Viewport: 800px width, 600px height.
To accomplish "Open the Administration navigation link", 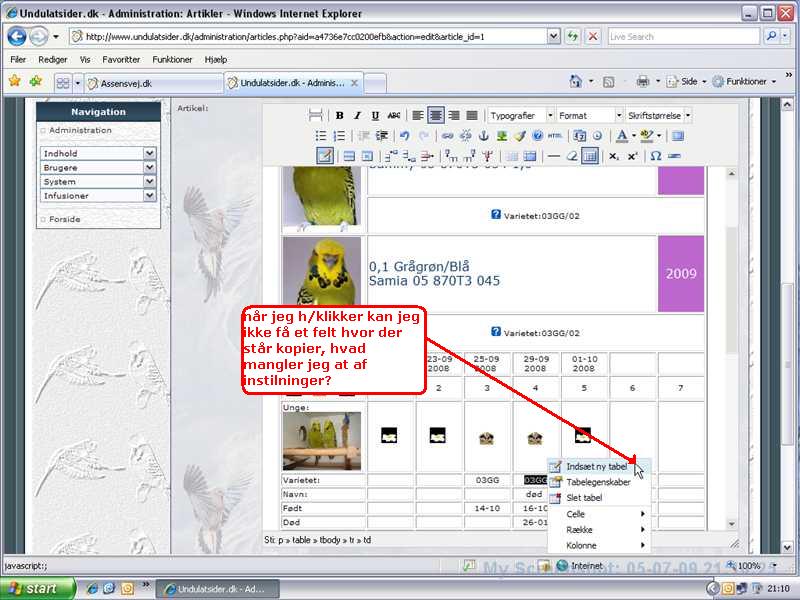I will coord(80,131).
